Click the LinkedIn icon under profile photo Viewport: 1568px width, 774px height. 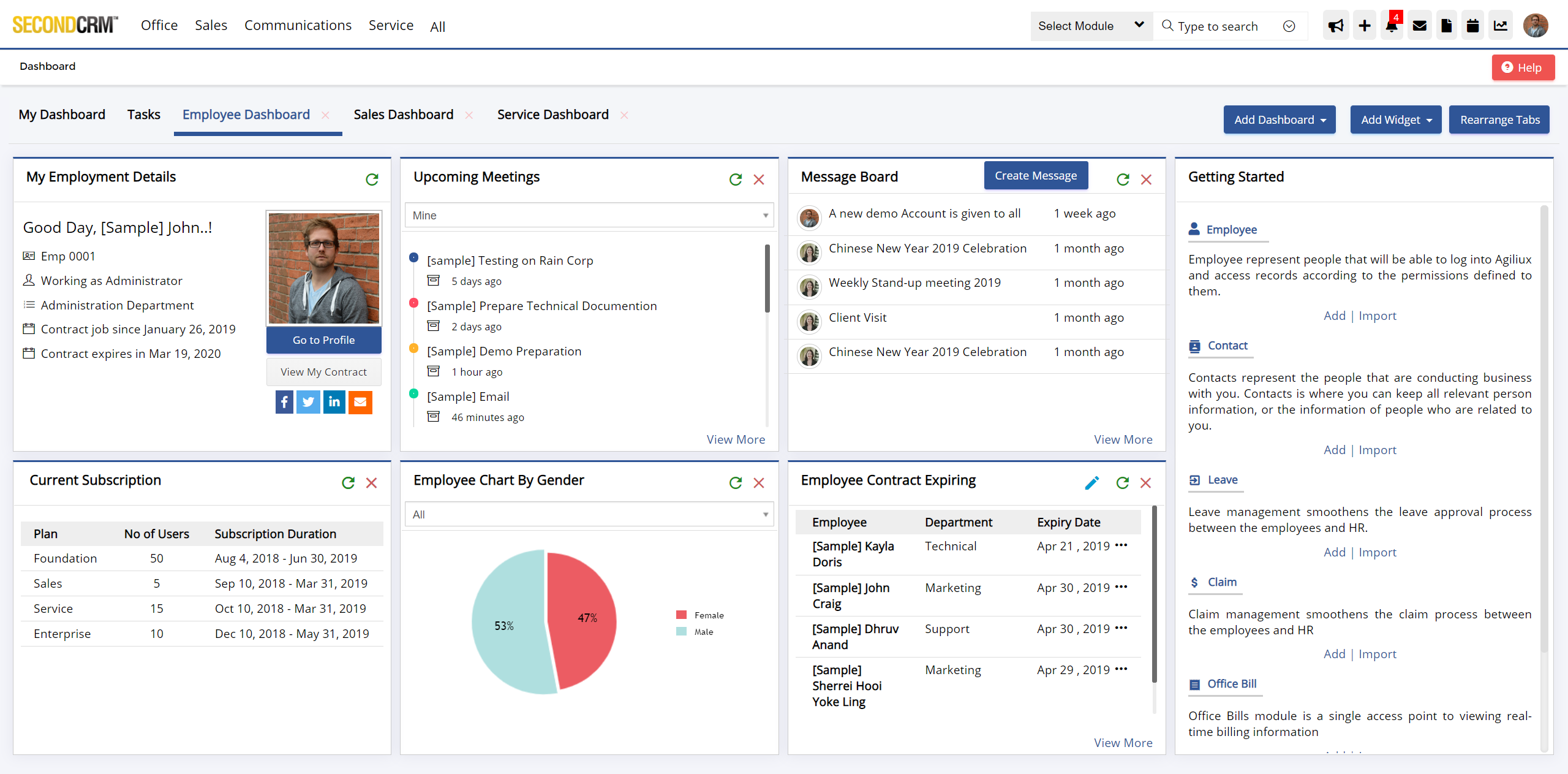pos(334,402)
